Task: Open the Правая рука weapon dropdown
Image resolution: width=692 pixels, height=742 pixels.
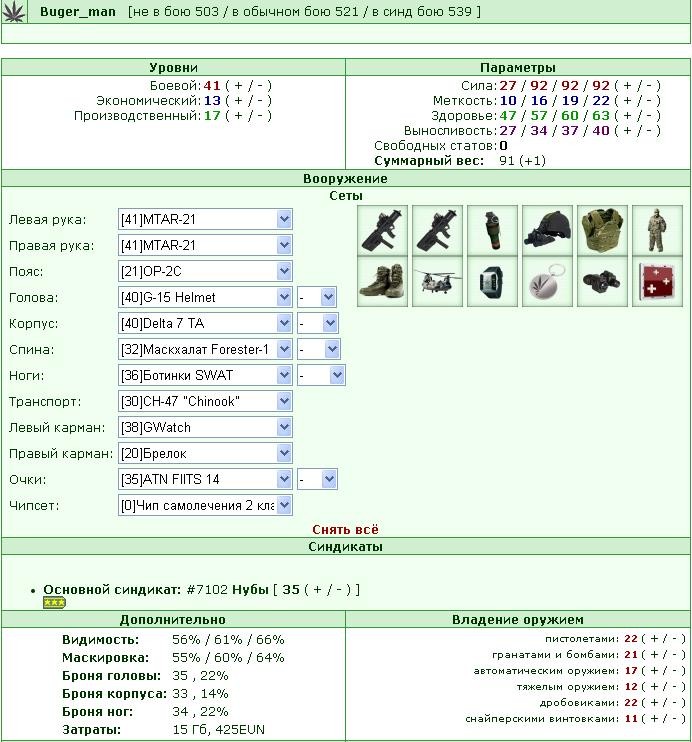Action: pyautogui.click(x=205, y=246)
